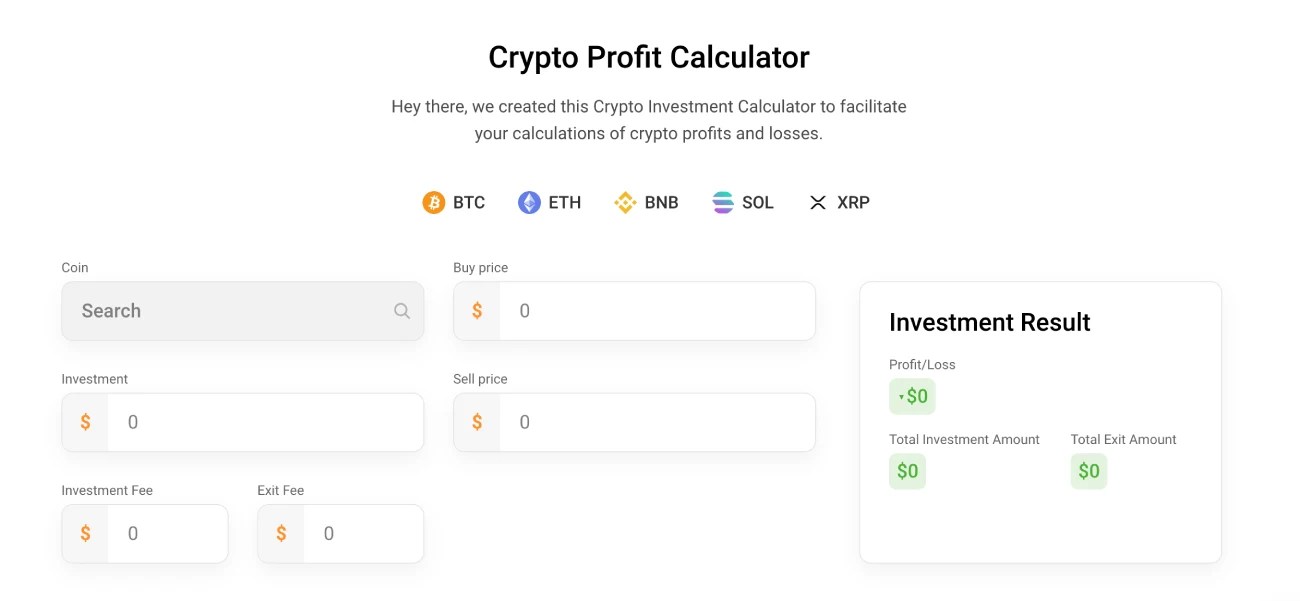Click the dollar icon beside Investment
Screen dimensions: 1300x601
[85, 422]
